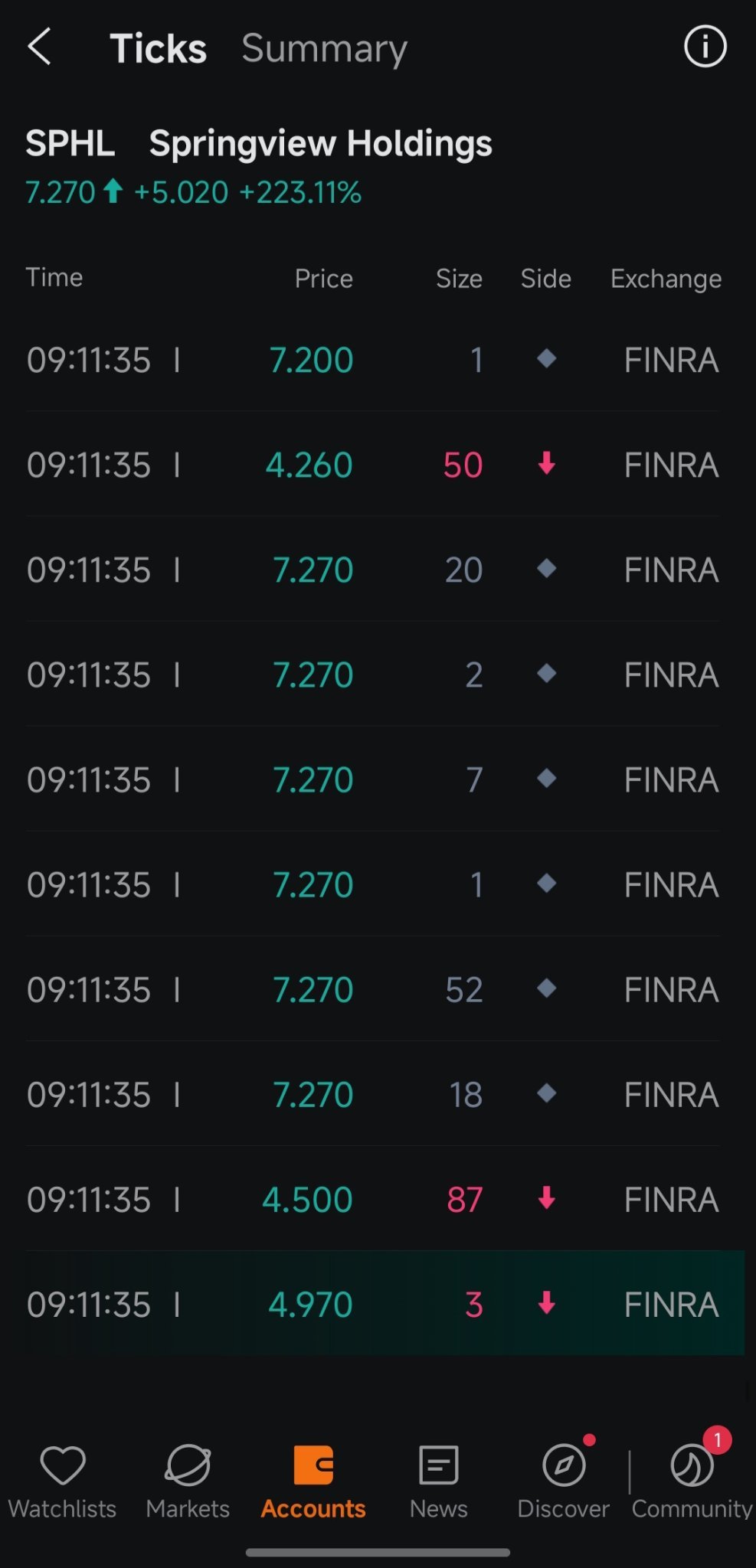Screen dimensions: 756x1568
Task: Open the News icon
Action: coord(438,1465)
